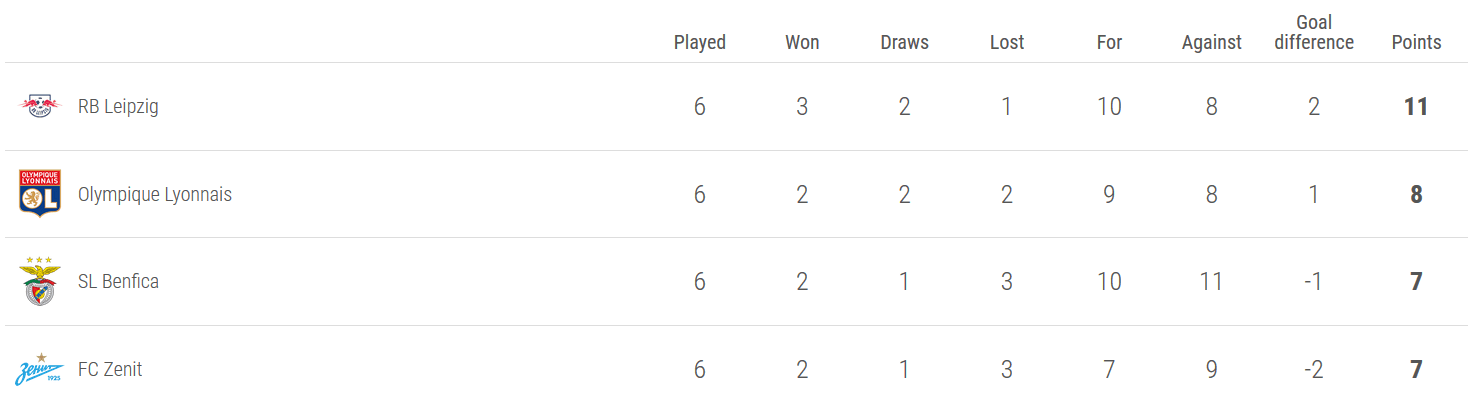Viewport: 1472px width, 412px height.
Task: Click FC Zenit's -2 goal difference value
Action: pyautogui.click(x=1314, y=369)
